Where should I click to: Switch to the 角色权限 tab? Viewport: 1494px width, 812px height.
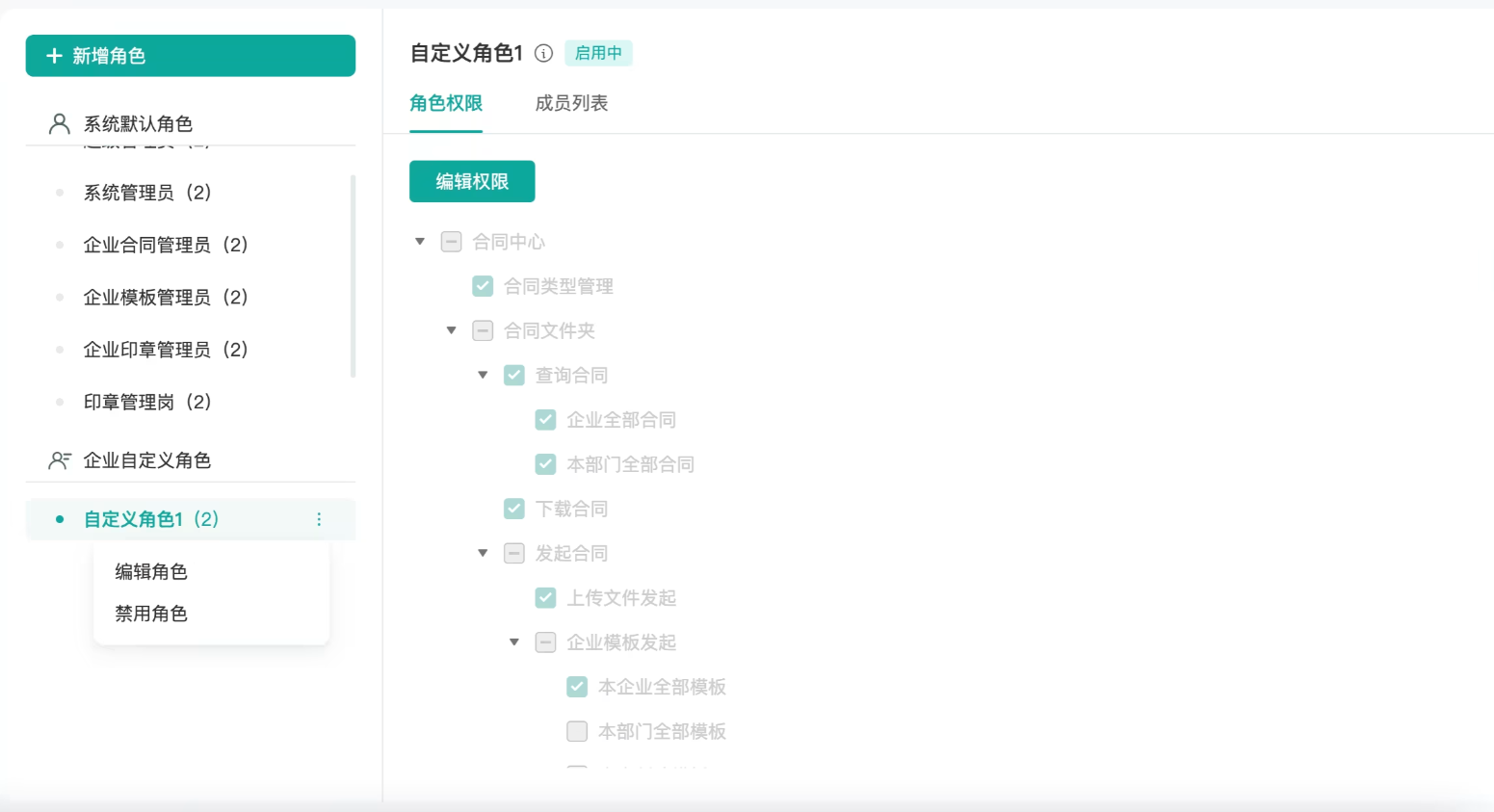click(x=446, y=104)
